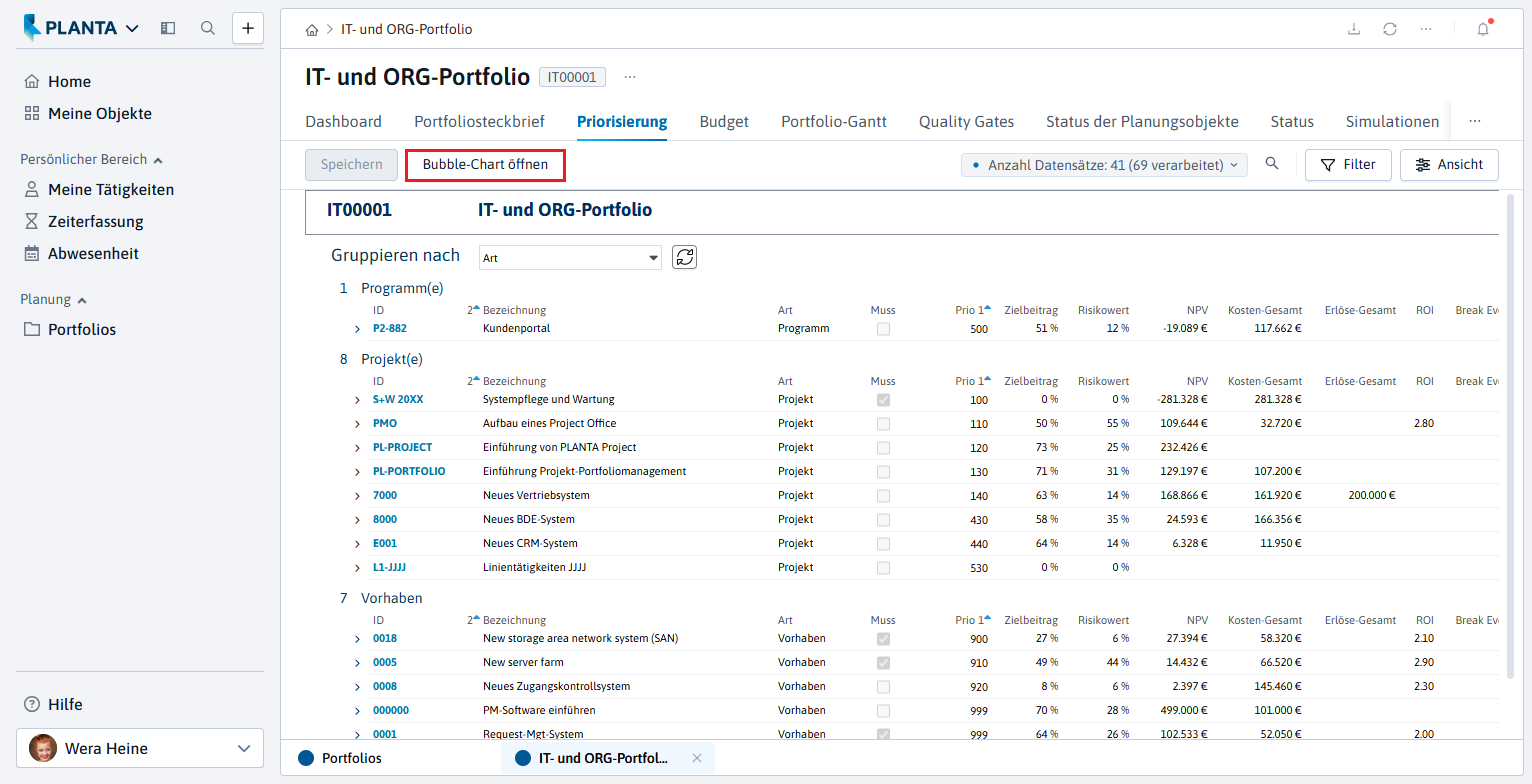The image size is (1532, 784).
Task: Click the search icon beside record count
Action: click(x=1272, y=164)
